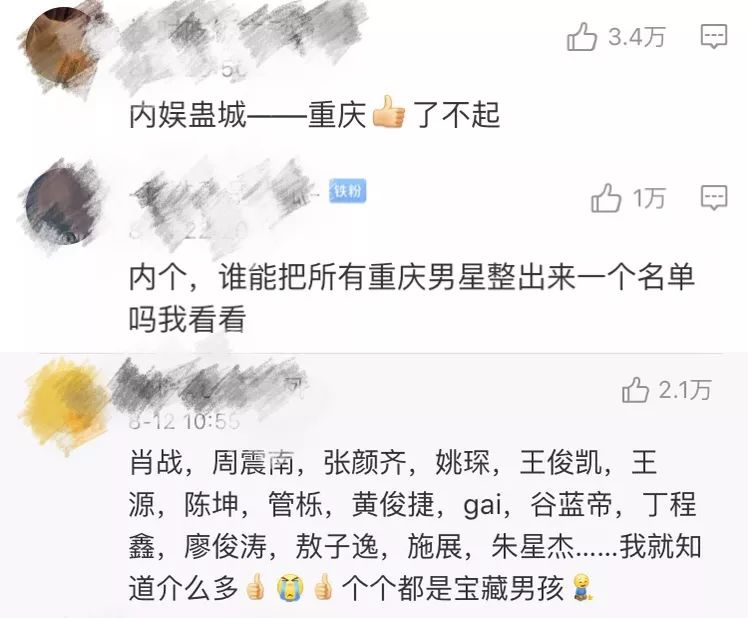The height and width of the screenshot is (618, 748).
Task: Like the comment with 3.4万 likes
Action: 582,36
